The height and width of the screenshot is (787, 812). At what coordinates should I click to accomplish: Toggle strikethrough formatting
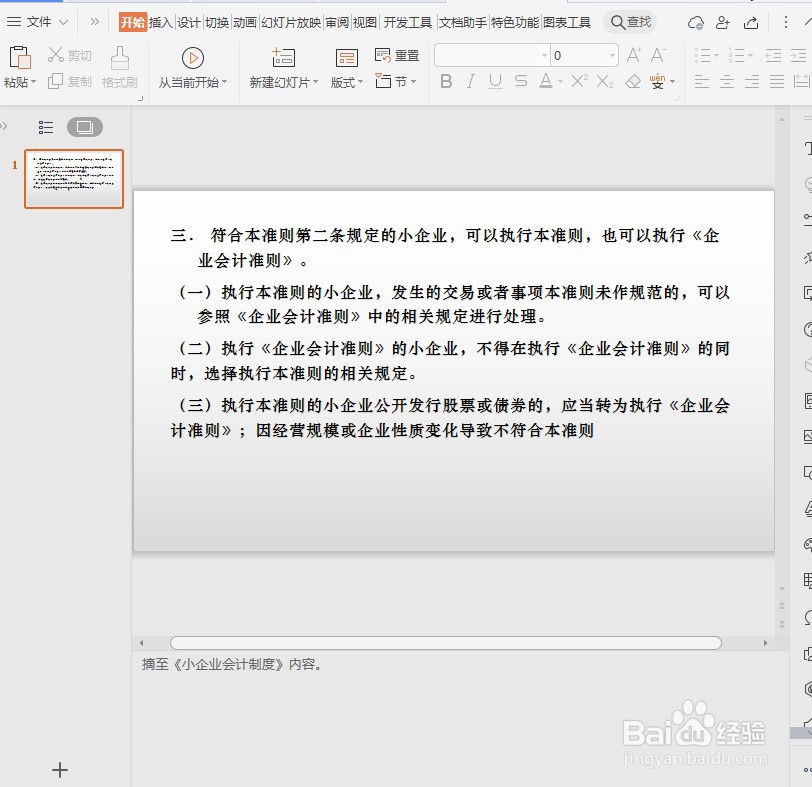[x=520, y=81]
